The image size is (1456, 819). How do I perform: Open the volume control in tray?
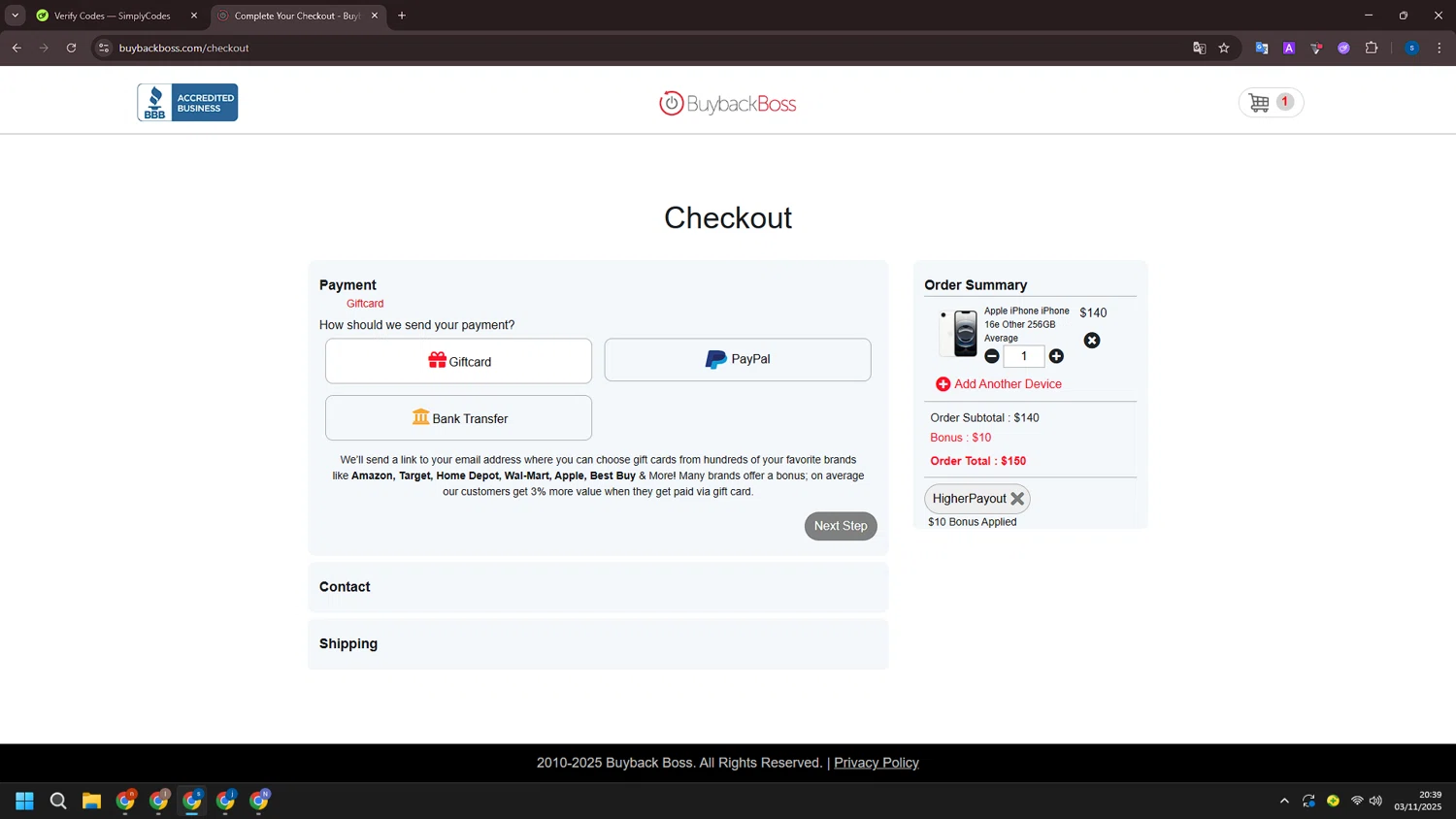click(x=1375, y=801)
